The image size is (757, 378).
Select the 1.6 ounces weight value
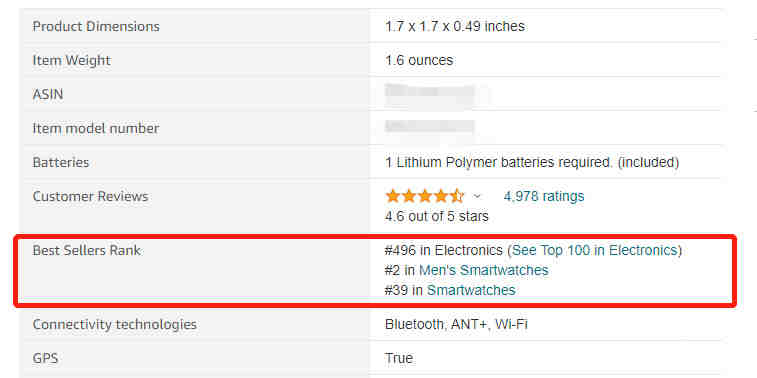(419, 60)
